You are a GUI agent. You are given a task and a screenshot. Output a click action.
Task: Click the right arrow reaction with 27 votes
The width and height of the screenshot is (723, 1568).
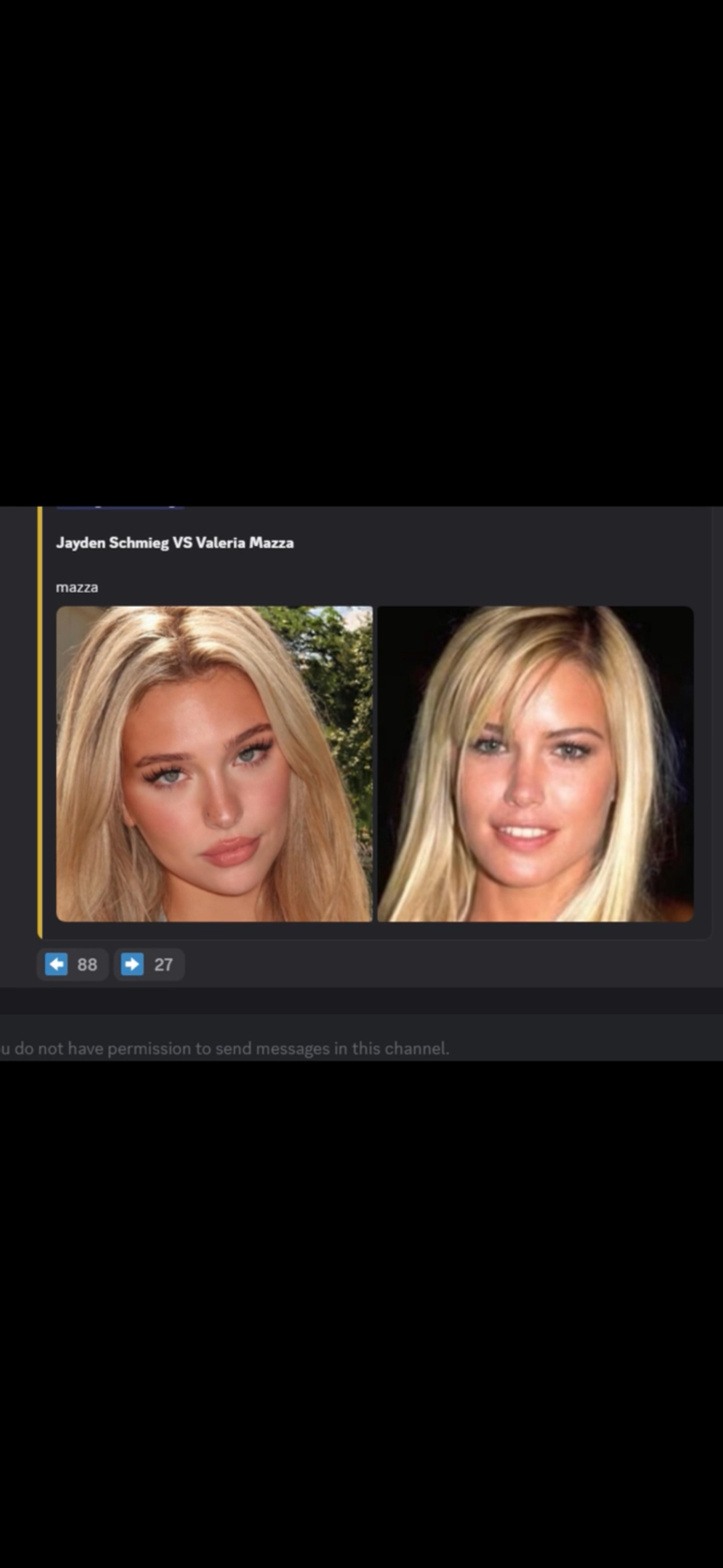click(149, 964)
